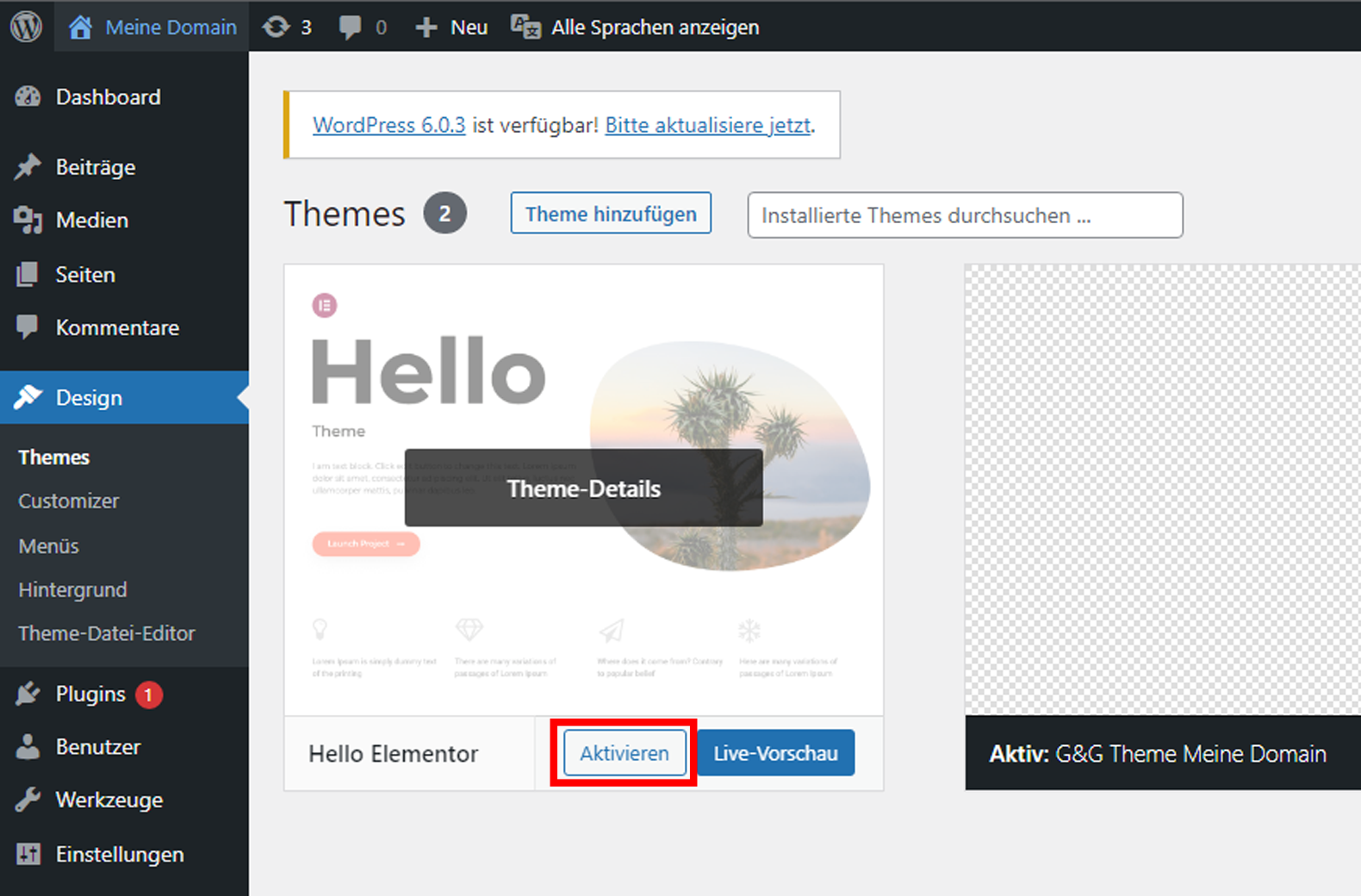Click the G&G Theme checkered screenshot
The height and width of the screenshot is (896, 1361).
point(1163,489)
